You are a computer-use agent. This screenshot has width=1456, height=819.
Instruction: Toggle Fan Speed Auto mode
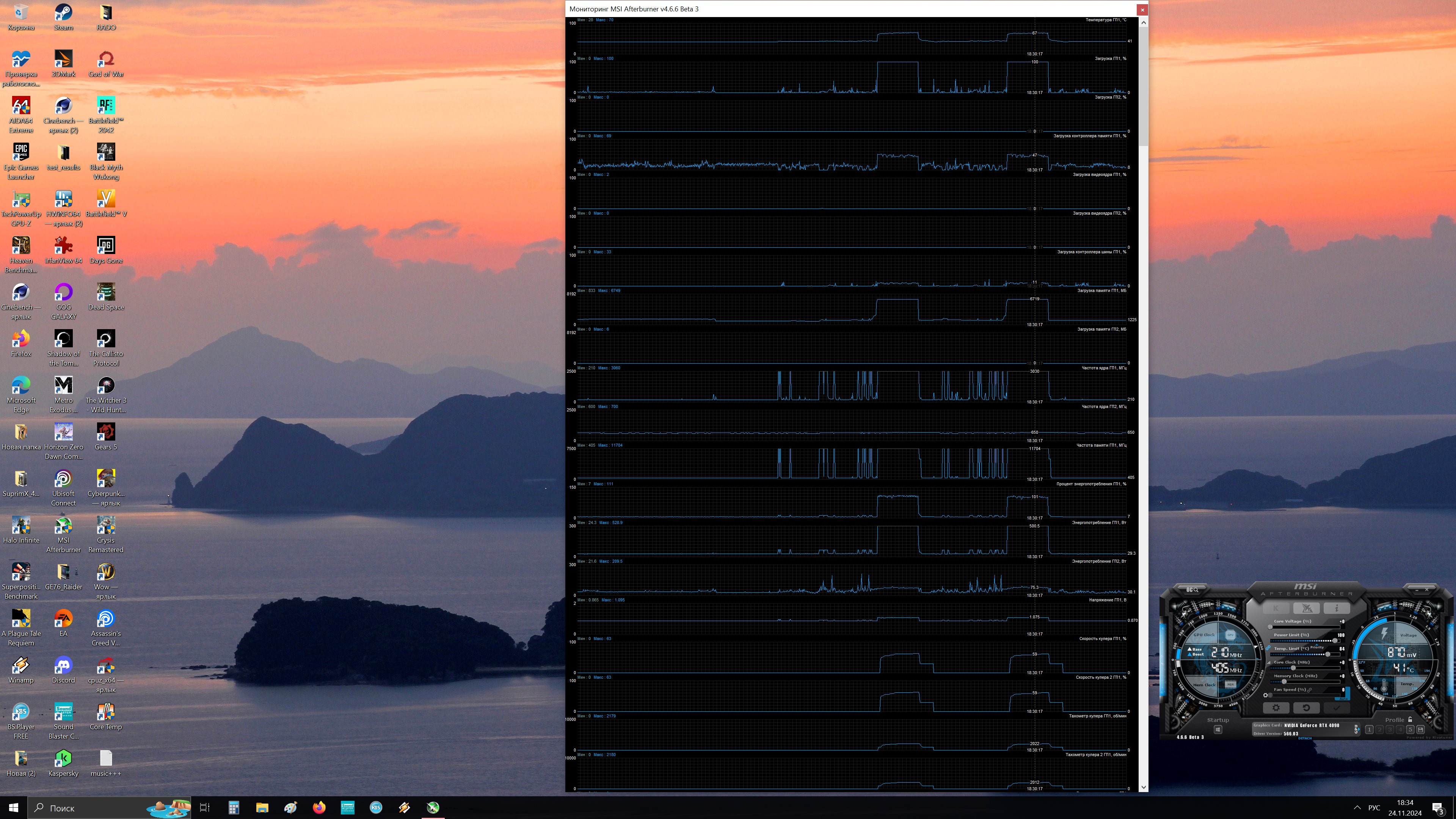(x=1343, y=699)
